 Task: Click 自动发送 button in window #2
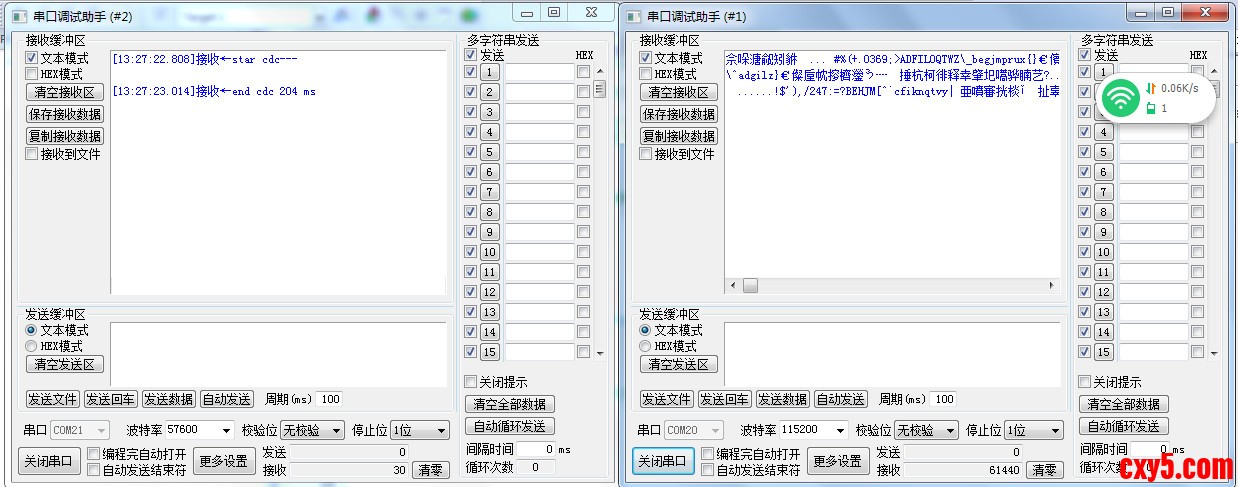point(226,399)
